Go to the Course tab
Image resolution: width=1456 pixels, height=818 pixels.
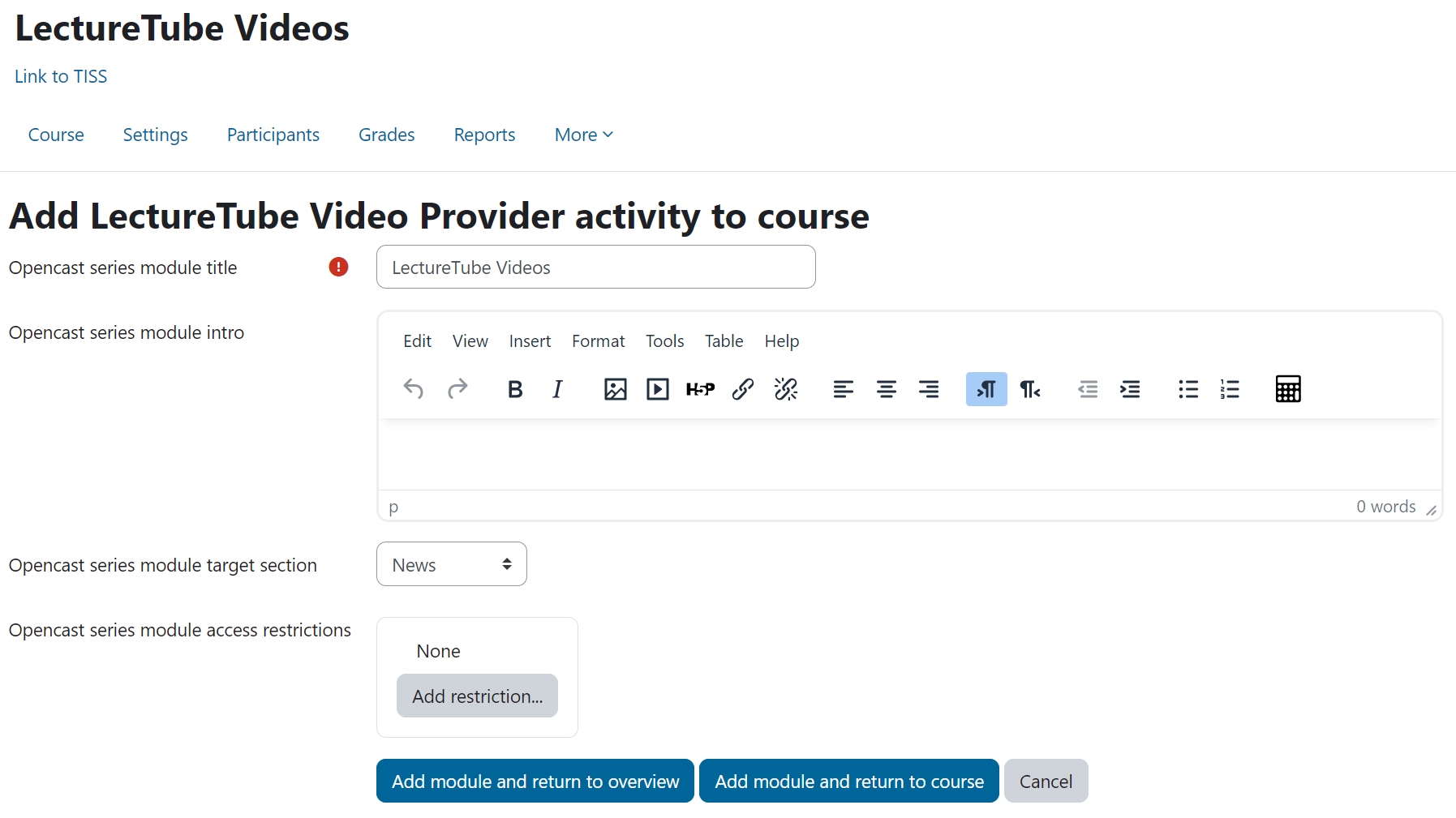point(56,135)
